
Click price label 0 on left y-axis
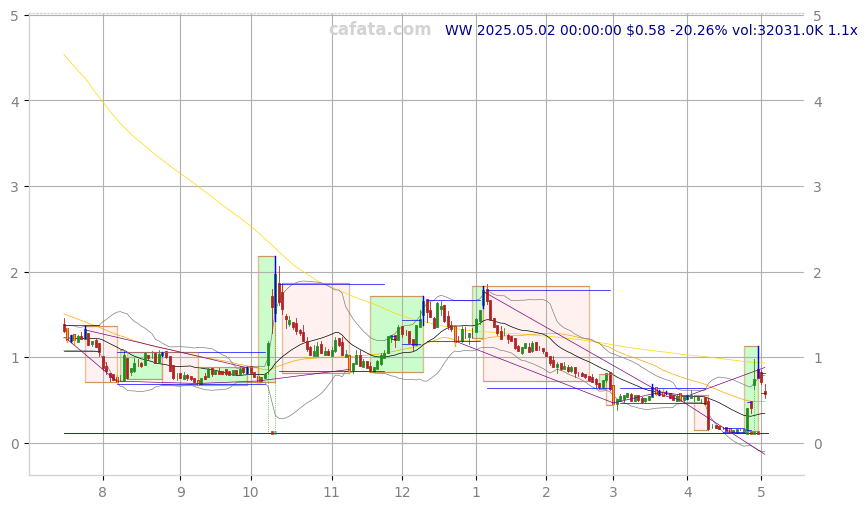[14, 444]
